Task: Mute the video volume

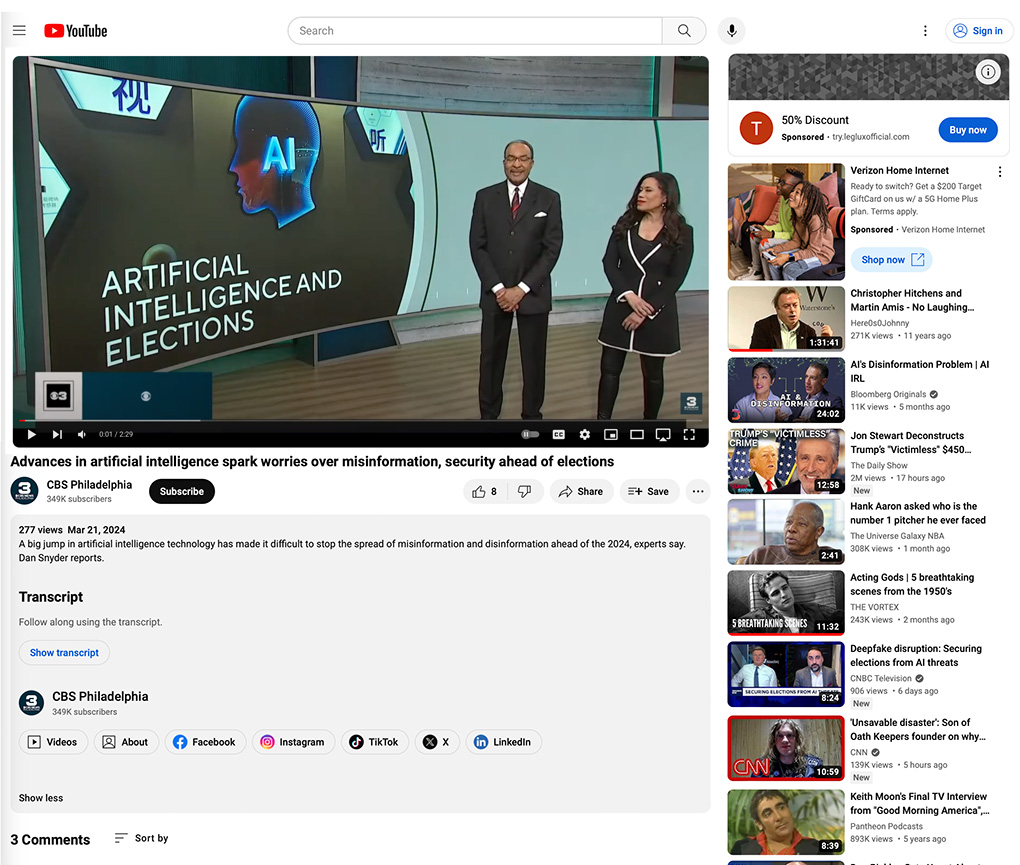Action: 82,434
